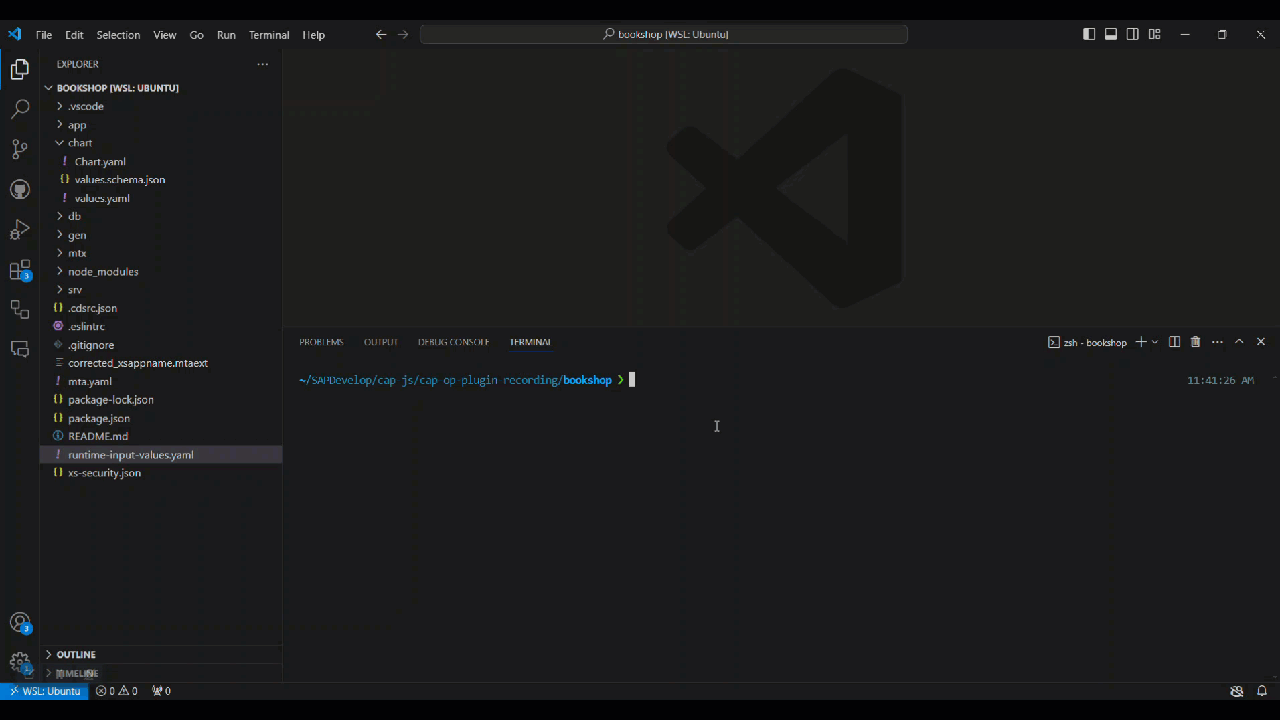Split the terminal
This screenshot has width=1280, height=720.
1175,342
